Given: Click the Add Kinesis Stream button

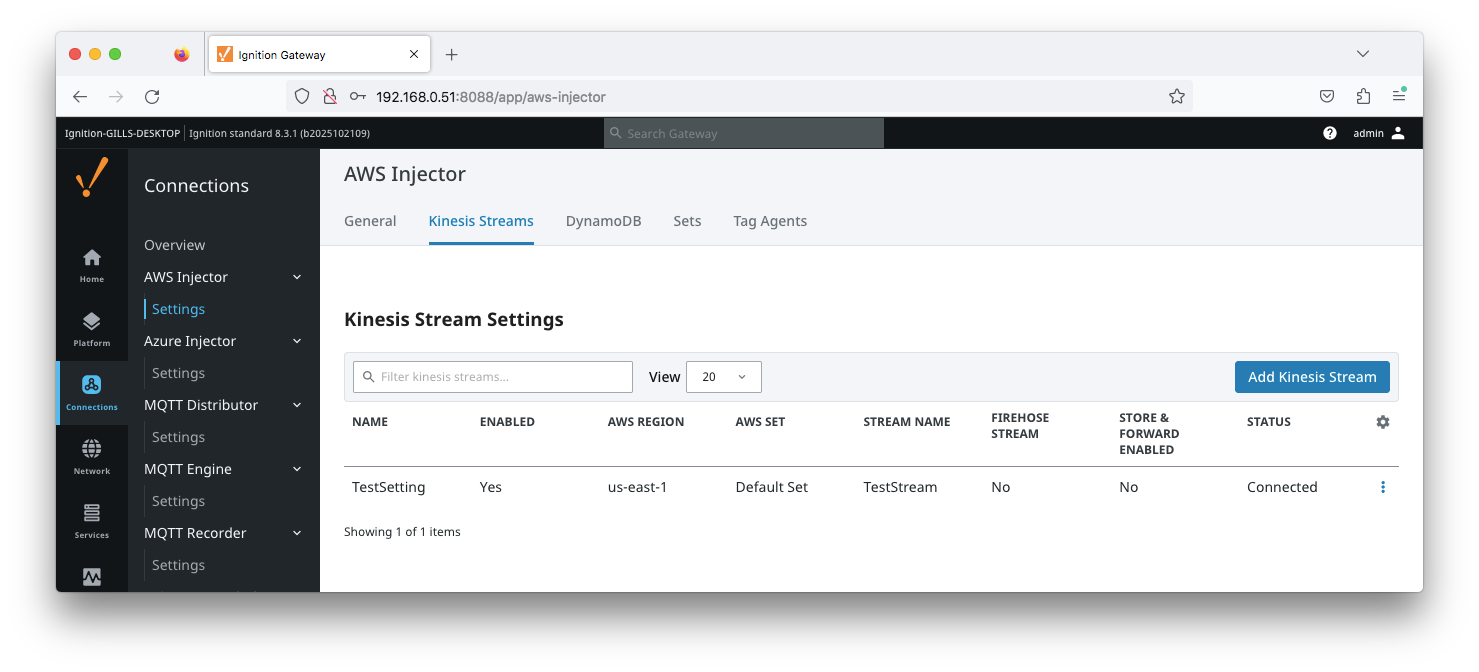Looking at the screenshot, I should (1311, 377).
